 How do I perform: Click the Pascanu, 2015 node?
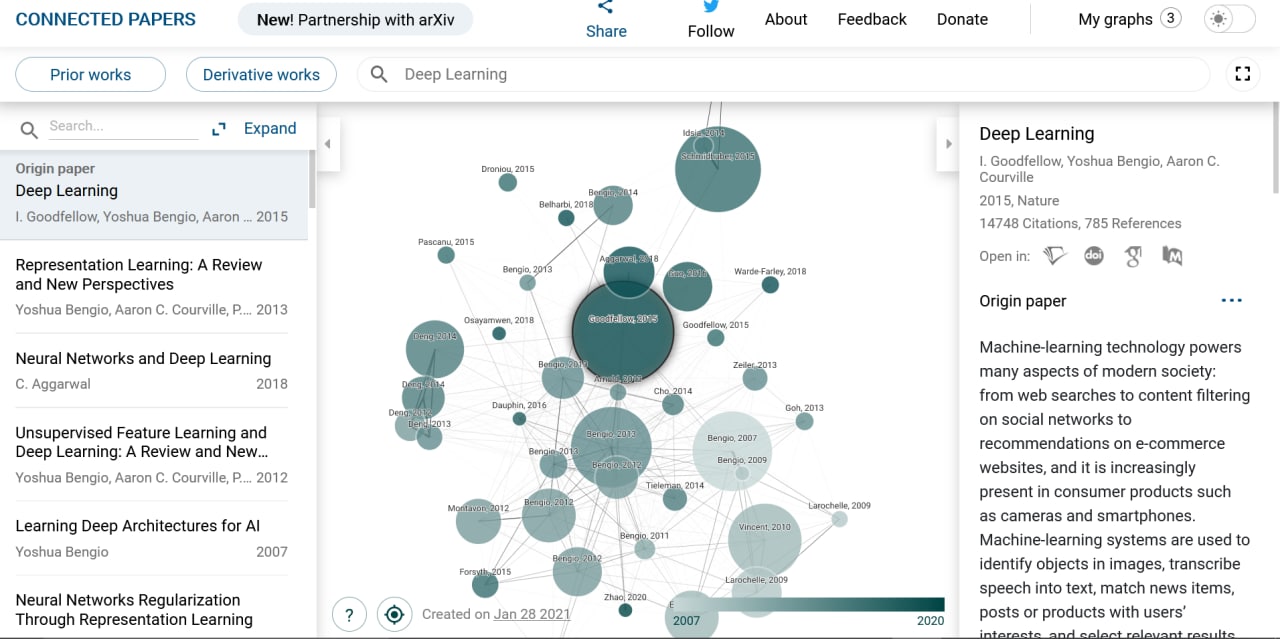pos(446,255)
